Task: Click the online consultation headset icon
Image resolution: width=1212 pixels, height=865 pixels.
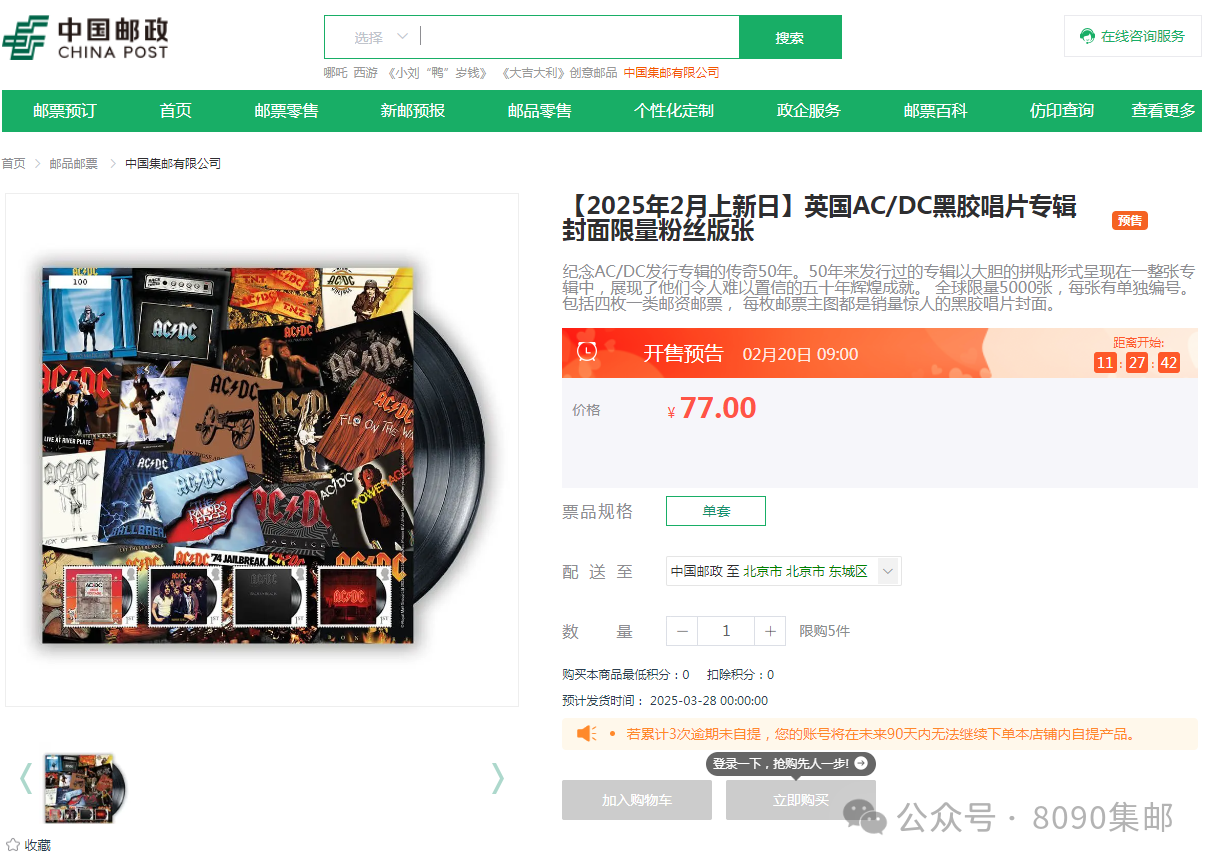Action: coord(1087,36)
